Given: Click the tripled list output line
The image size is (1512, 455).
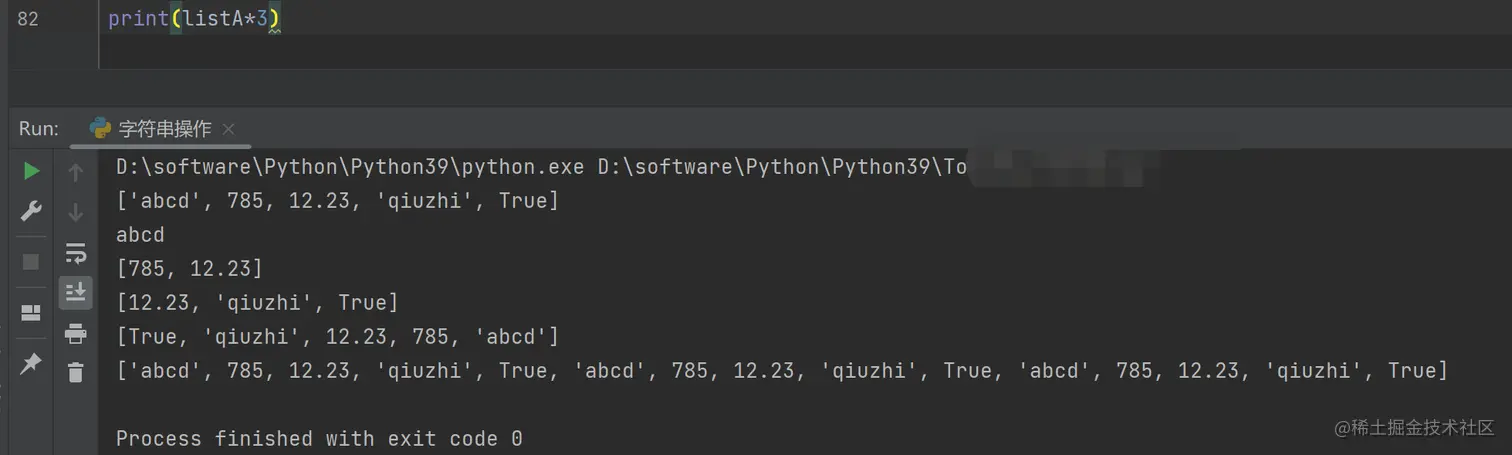Looking at the screenshot, I should pyautogui.click(x=782, y=371).
